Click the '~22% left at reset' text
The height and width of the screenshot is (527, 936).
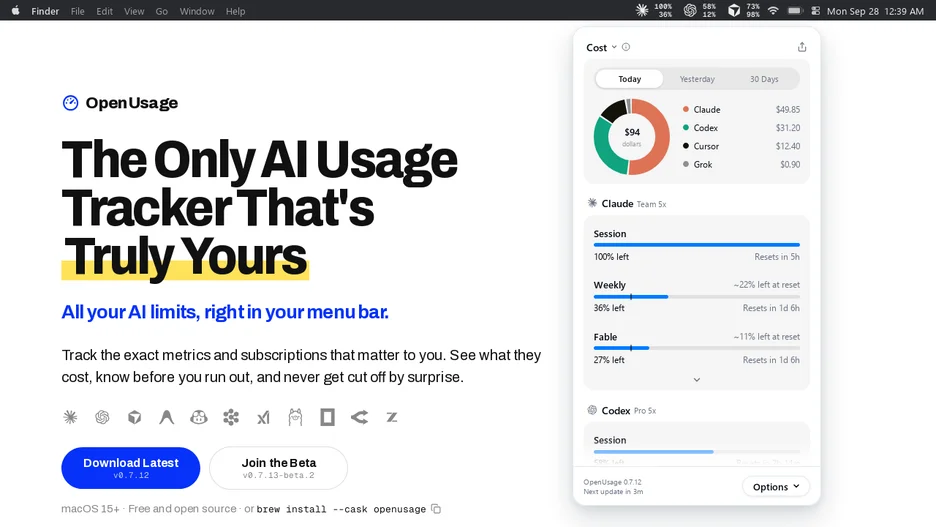[x=766, y=285]
